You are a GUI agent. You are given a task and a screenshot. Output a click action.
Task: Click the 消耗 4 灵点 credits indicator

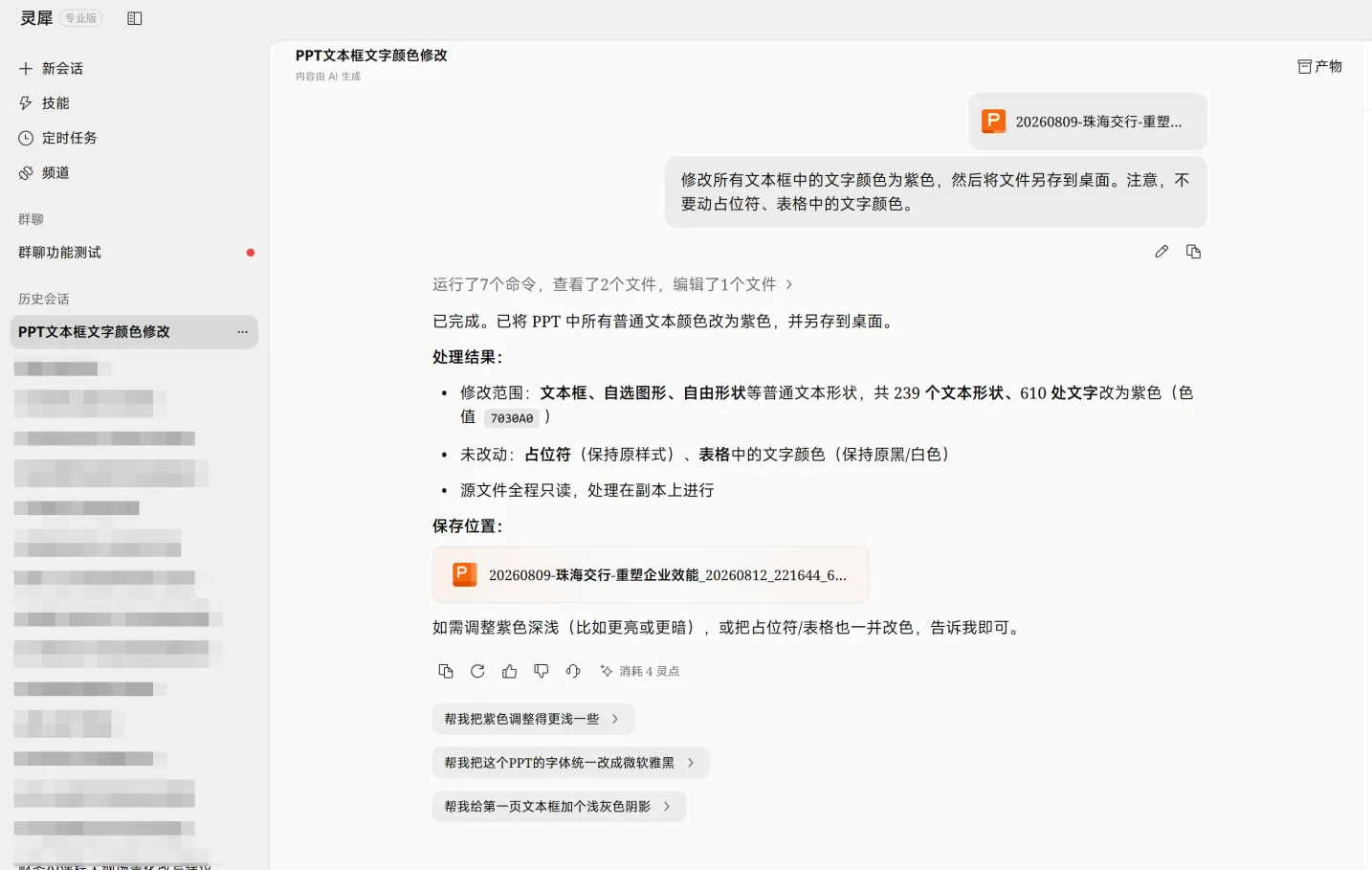point(640,671)
